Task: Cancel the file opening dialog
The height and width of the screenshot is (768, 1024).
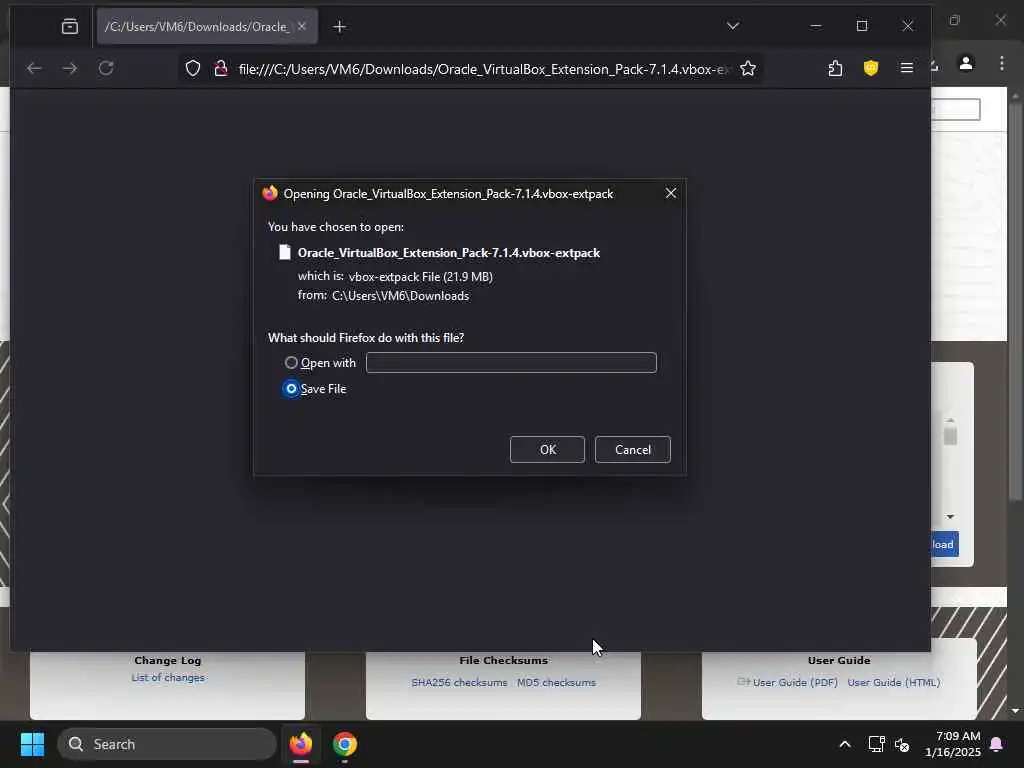Action: [x=632, y=449]
